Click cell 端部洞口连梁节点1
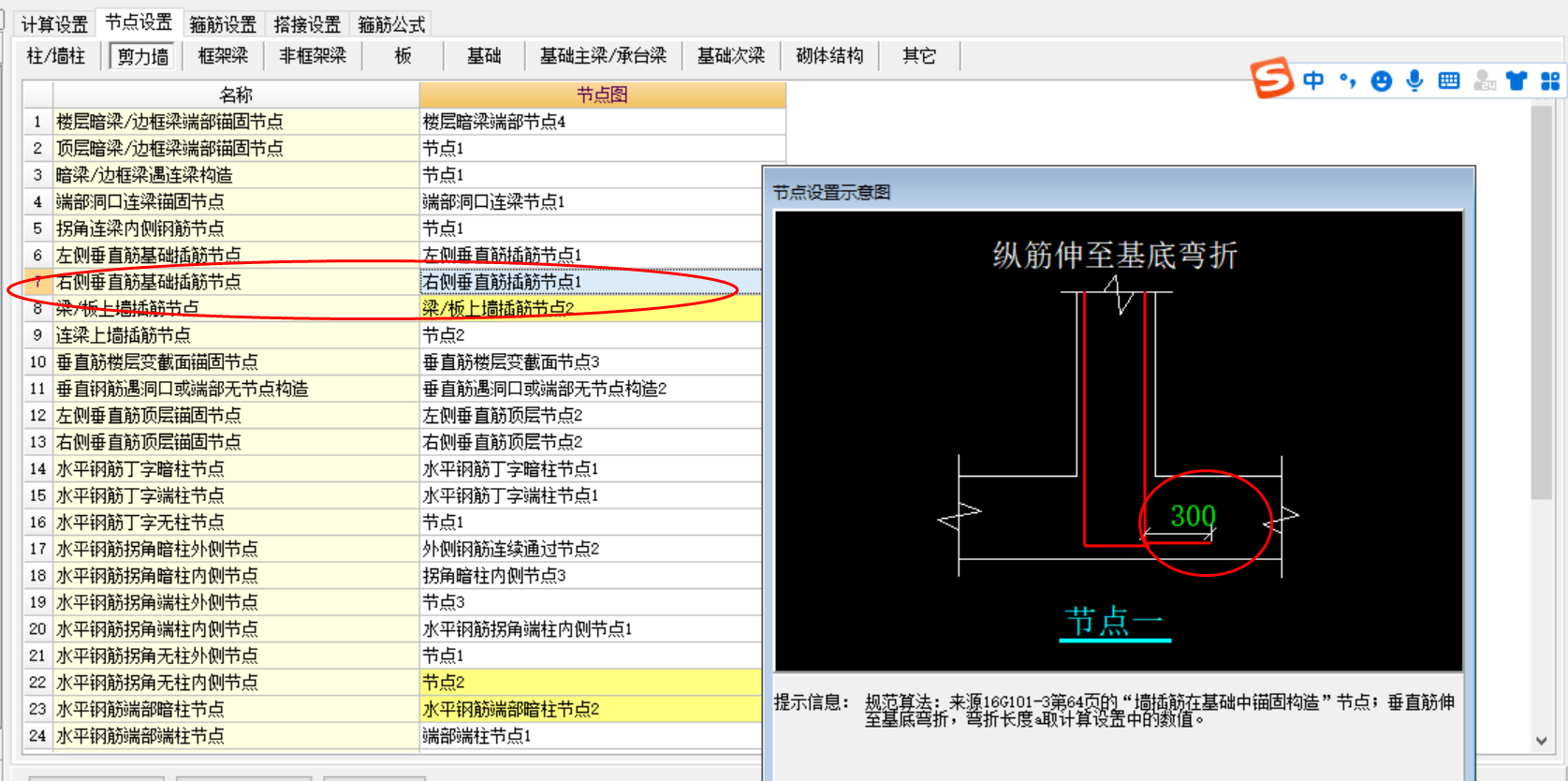 pos(591,201)
